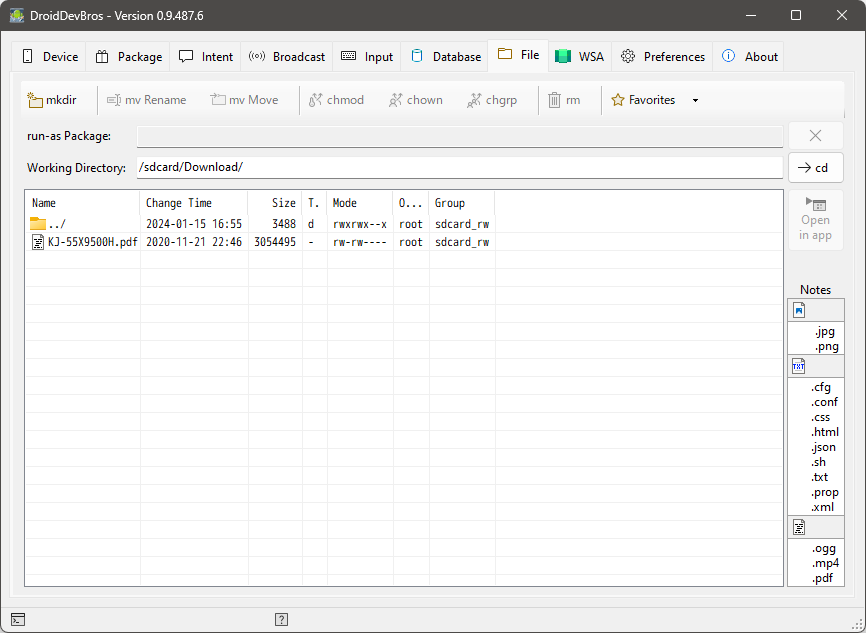
Task: Open the Input tab
Action: coord(367,56)
